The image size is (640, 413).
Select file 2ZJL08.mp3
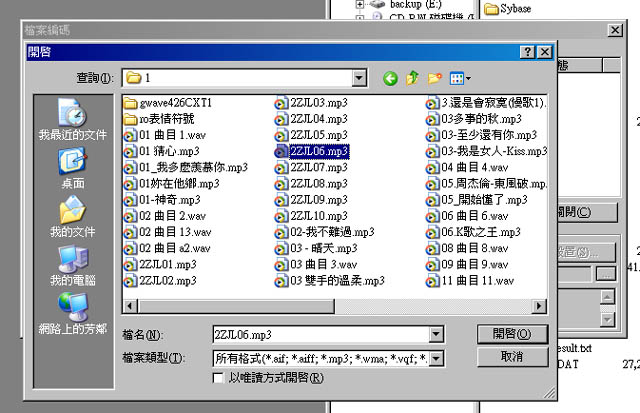coord(311,184)
